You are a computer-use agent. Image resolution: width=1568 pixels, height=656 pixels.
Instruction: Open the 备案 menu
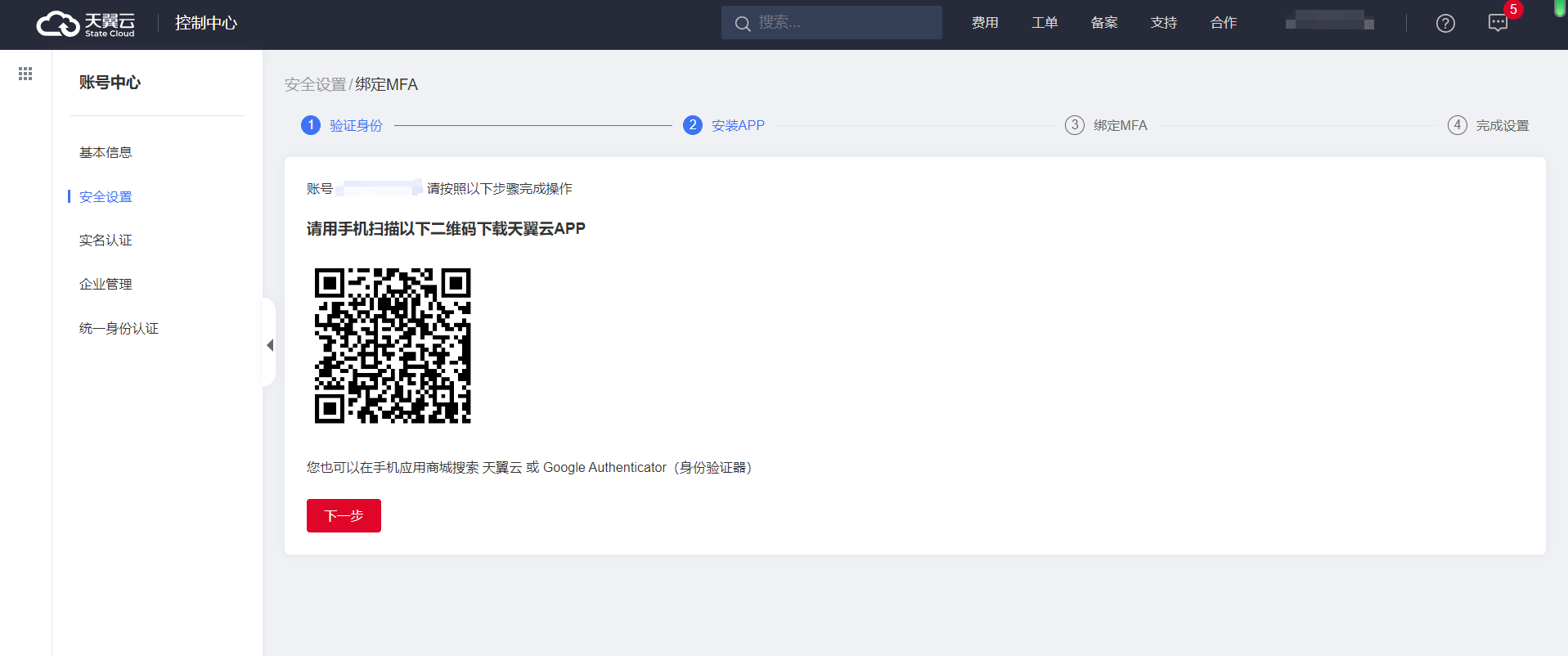click(x=1104, y=23)
